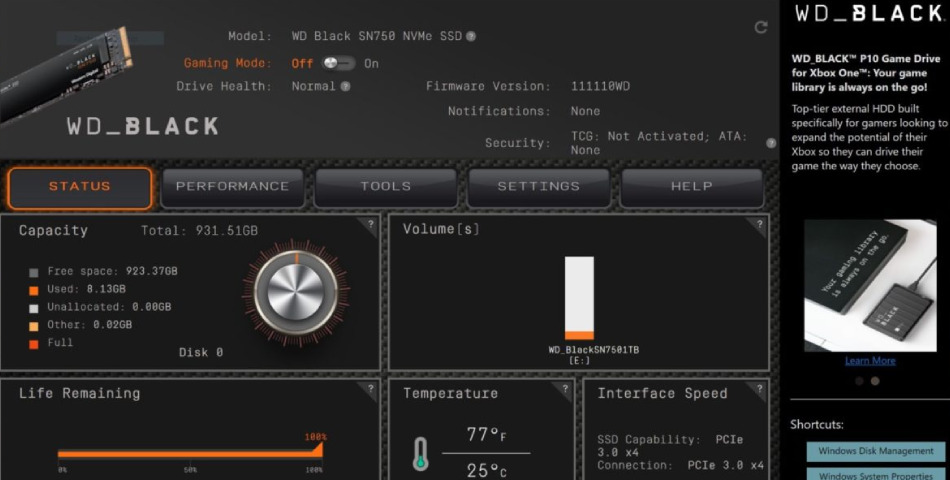
Task: Launch Windows Disk Management shortcut
Action: 876,451
